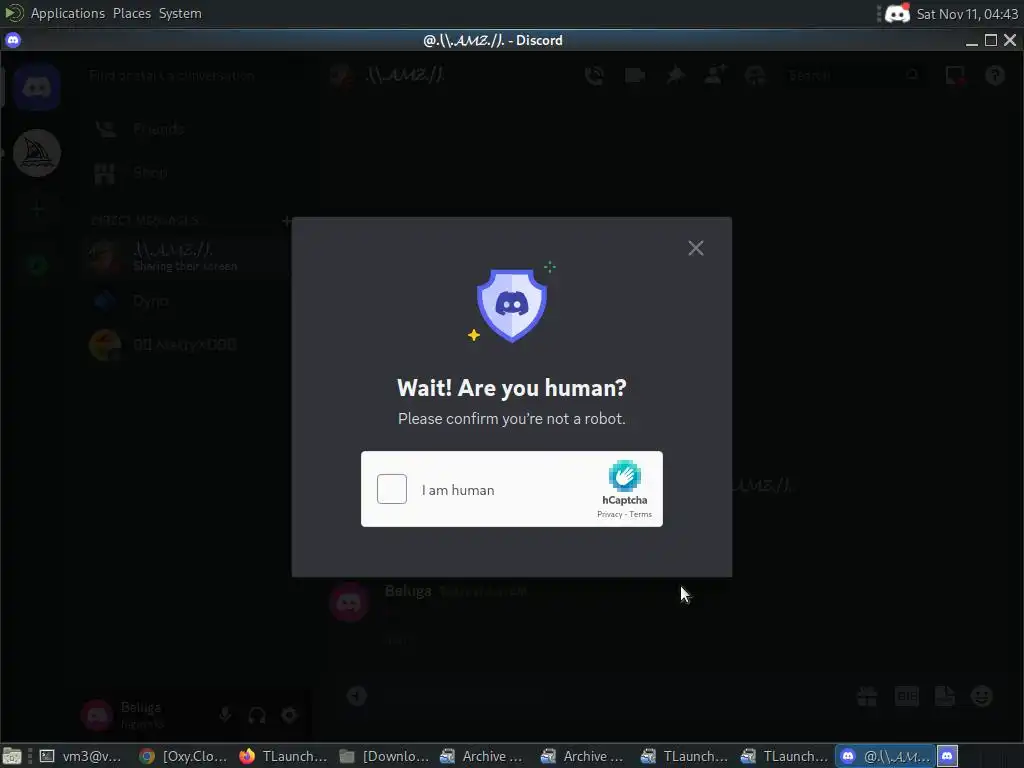Viewport: 1024px width, 768px height.
Task: Add friends to DM icon
Action: (x=715, y=75)
